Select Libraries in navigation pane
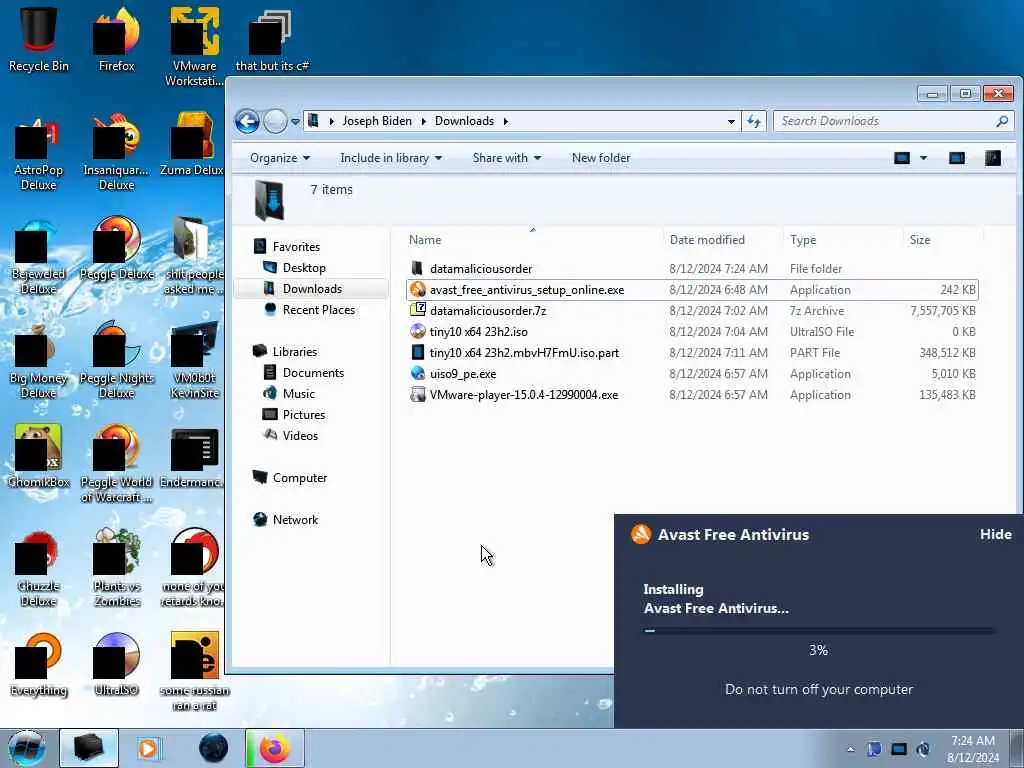Image resolution: width=1024 pixels, height=768 pixels. pyautogui.click(x=295, y=351)
